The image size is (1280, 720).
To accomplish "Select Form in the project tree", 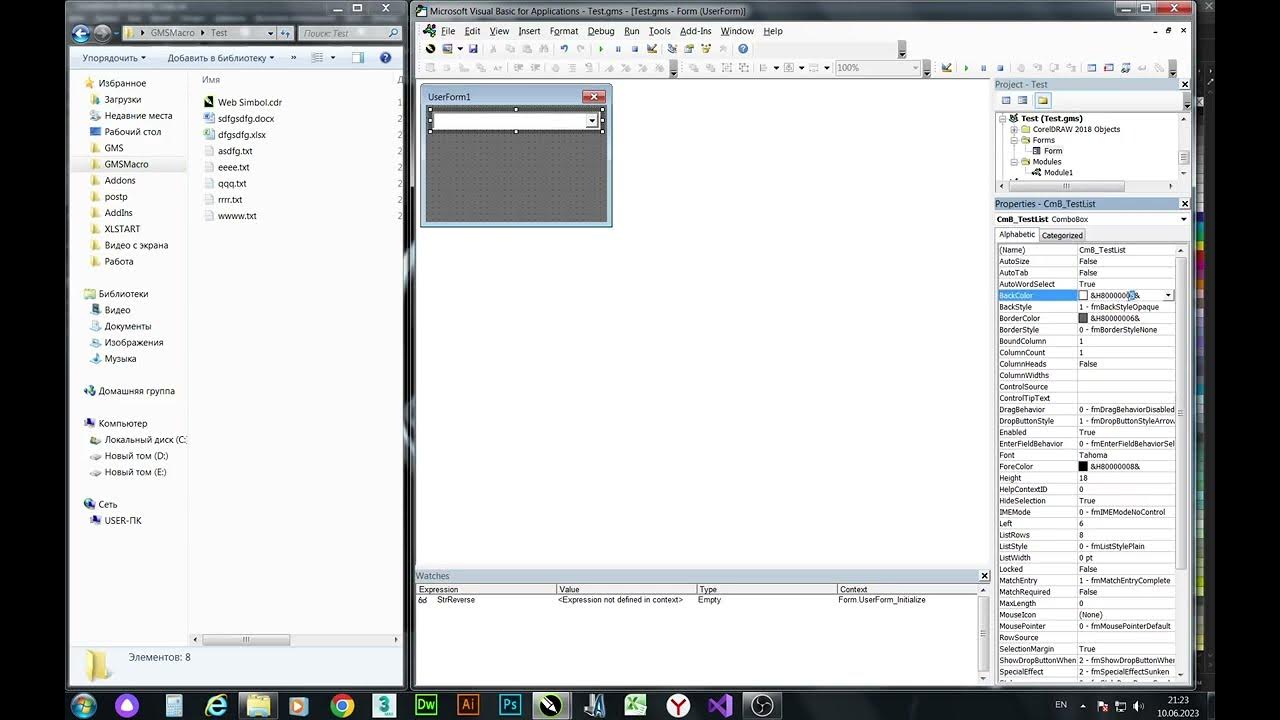I will [1053, 151].
